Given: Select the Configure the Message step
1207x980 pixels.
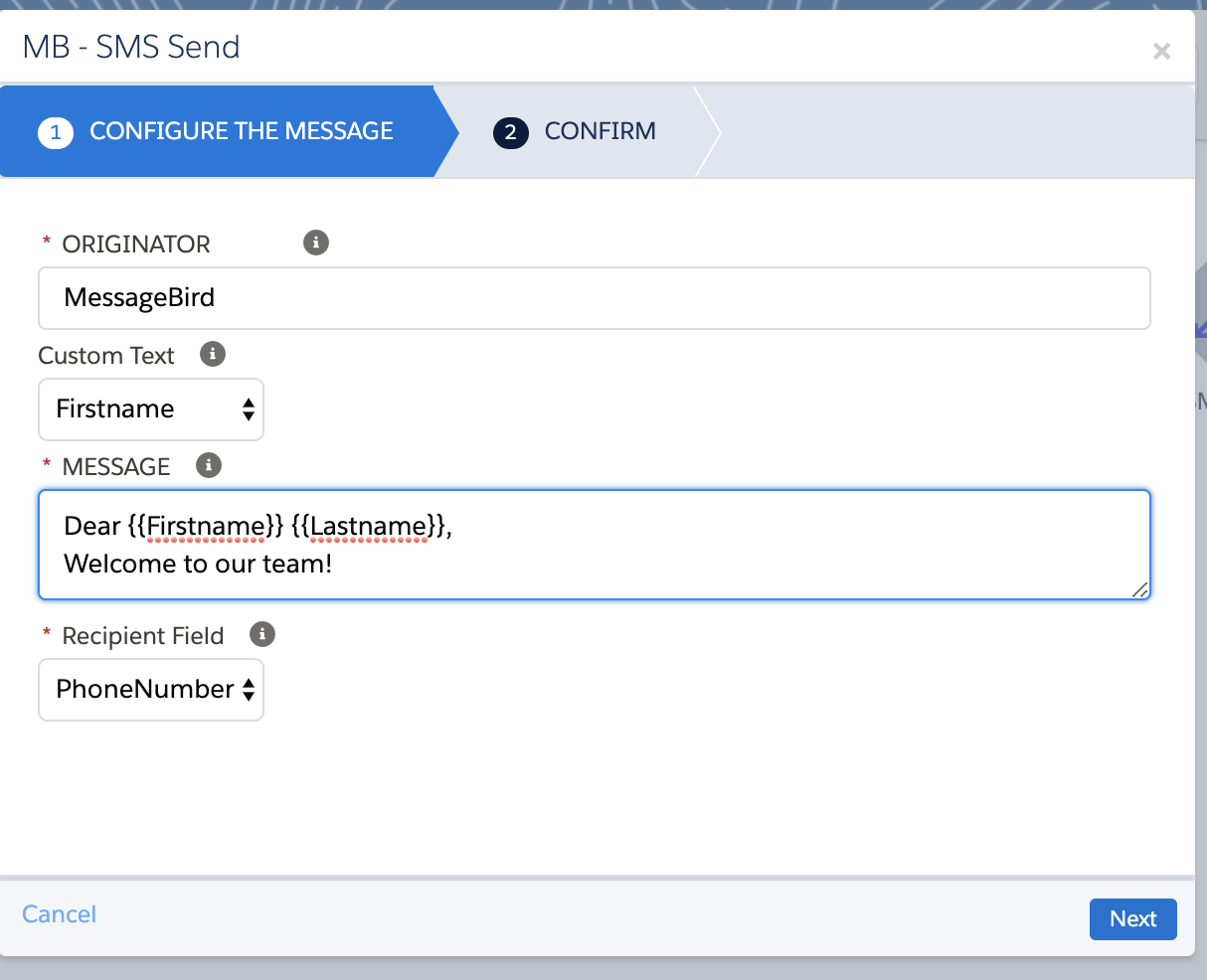Looking at the screenshot, I should click(x=241, y=131).
